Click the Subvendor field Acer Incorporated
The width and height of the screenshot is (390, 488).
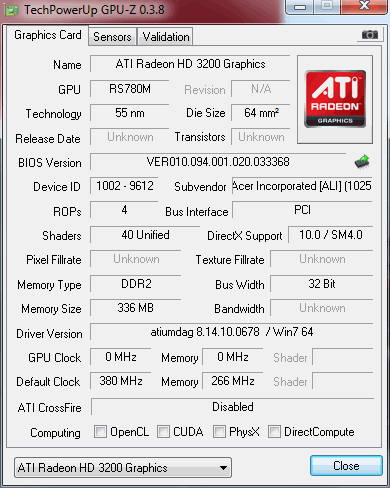click(302, 186)
